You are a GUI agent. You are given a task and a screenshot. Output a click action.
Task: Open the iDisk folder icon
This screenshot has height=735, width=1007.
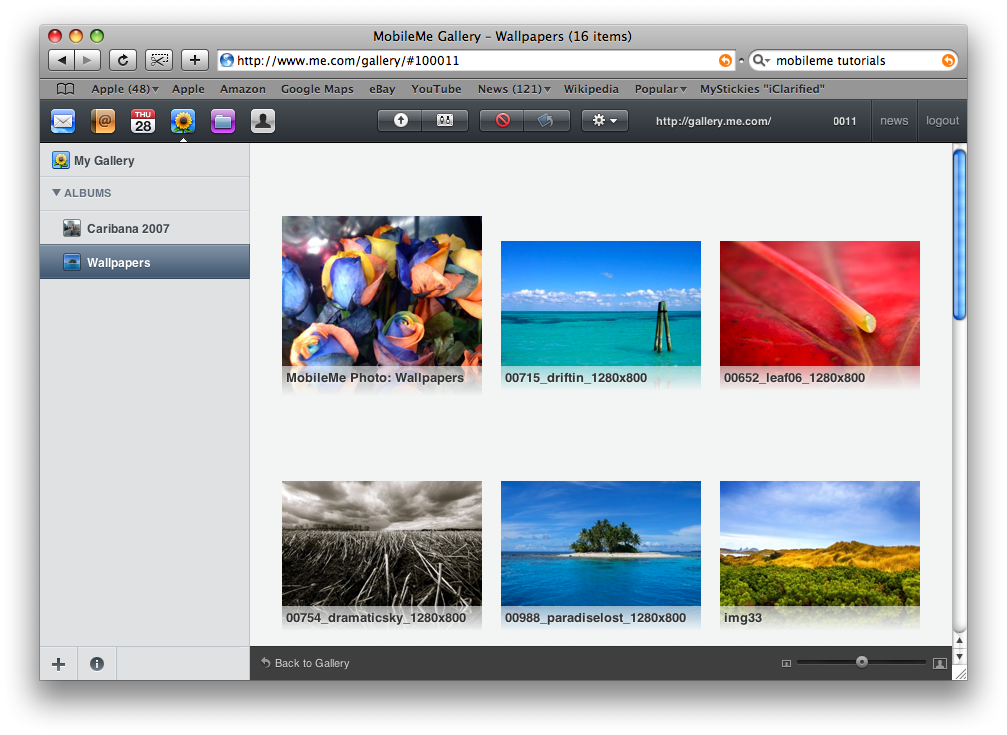223,121
